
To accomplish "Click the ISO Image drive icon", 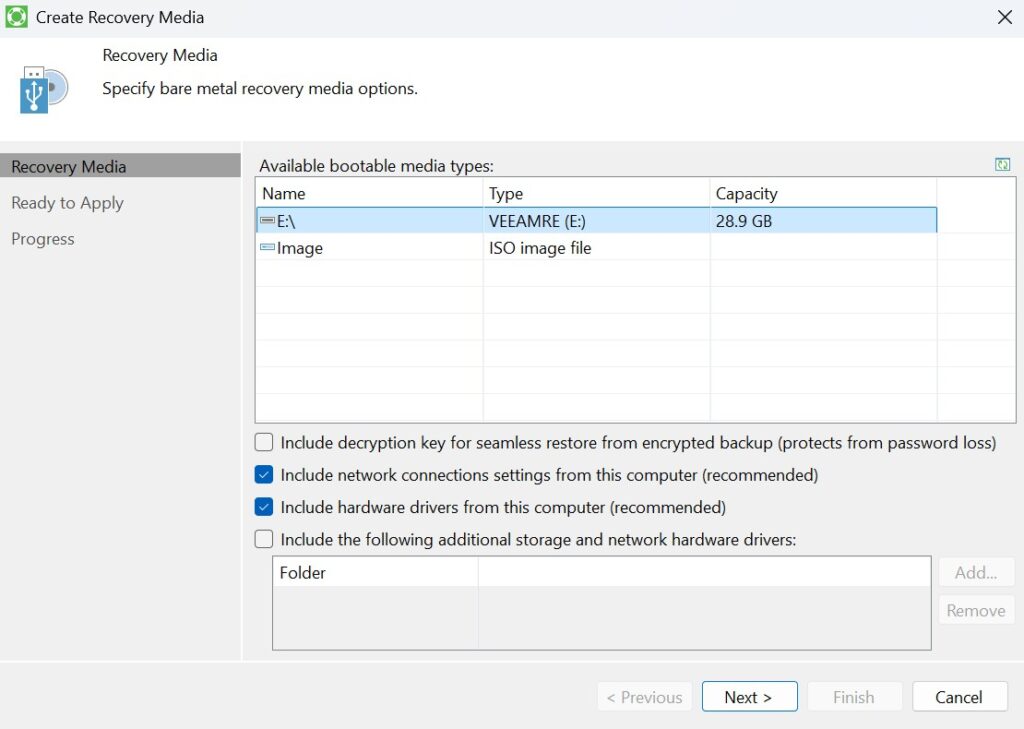I will [x=267, y=248].
